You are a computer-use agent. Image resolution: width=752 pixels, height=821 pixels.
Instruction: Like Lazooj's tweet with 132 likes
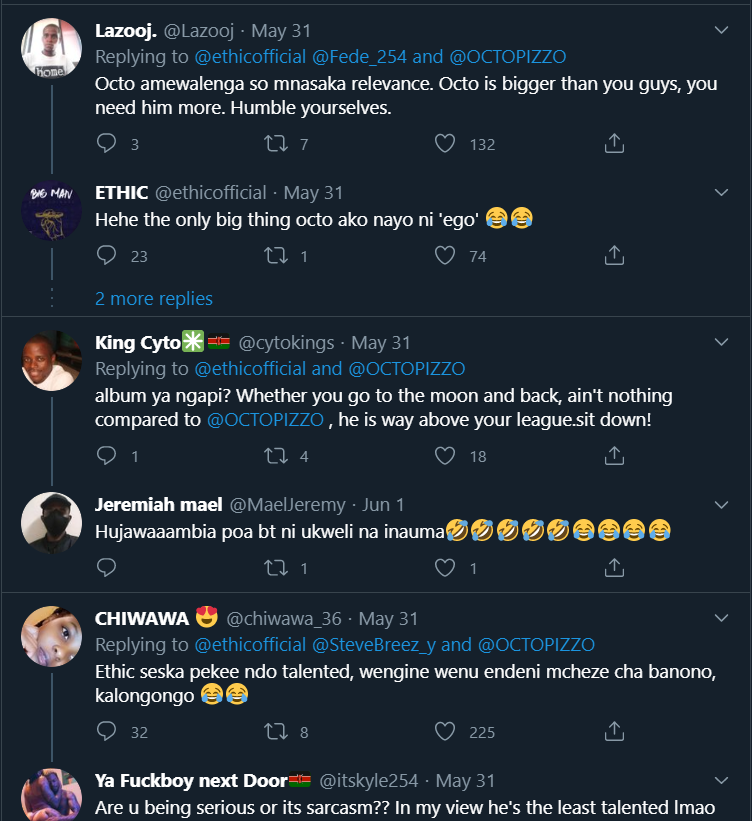[445, 144]
